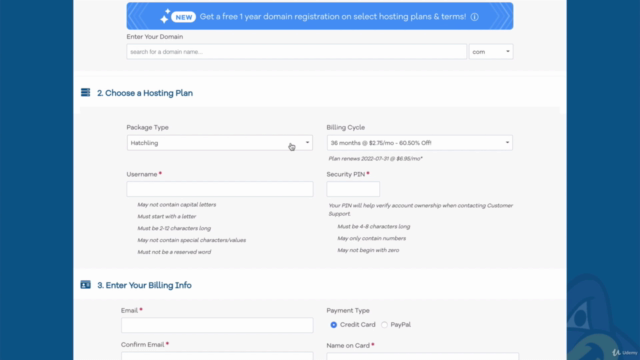640x360 pixels.
Task: Click the 'Security PIN' label
Action: [346, 174]
